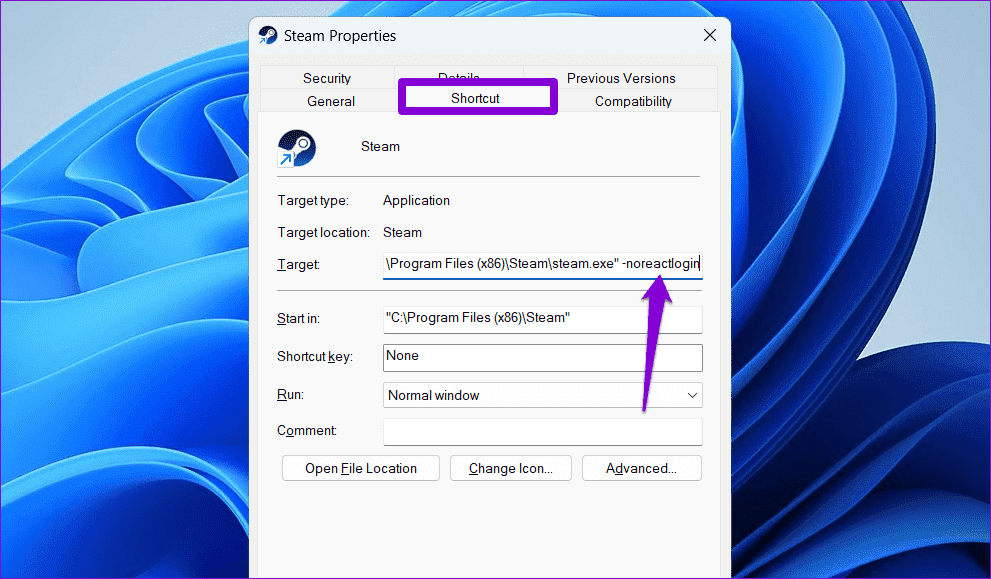The width and height of the screenshot is (991, 579).
Task: Click the Steam icon in title bar
Action: pyautogui.click(x=268, y=35)
